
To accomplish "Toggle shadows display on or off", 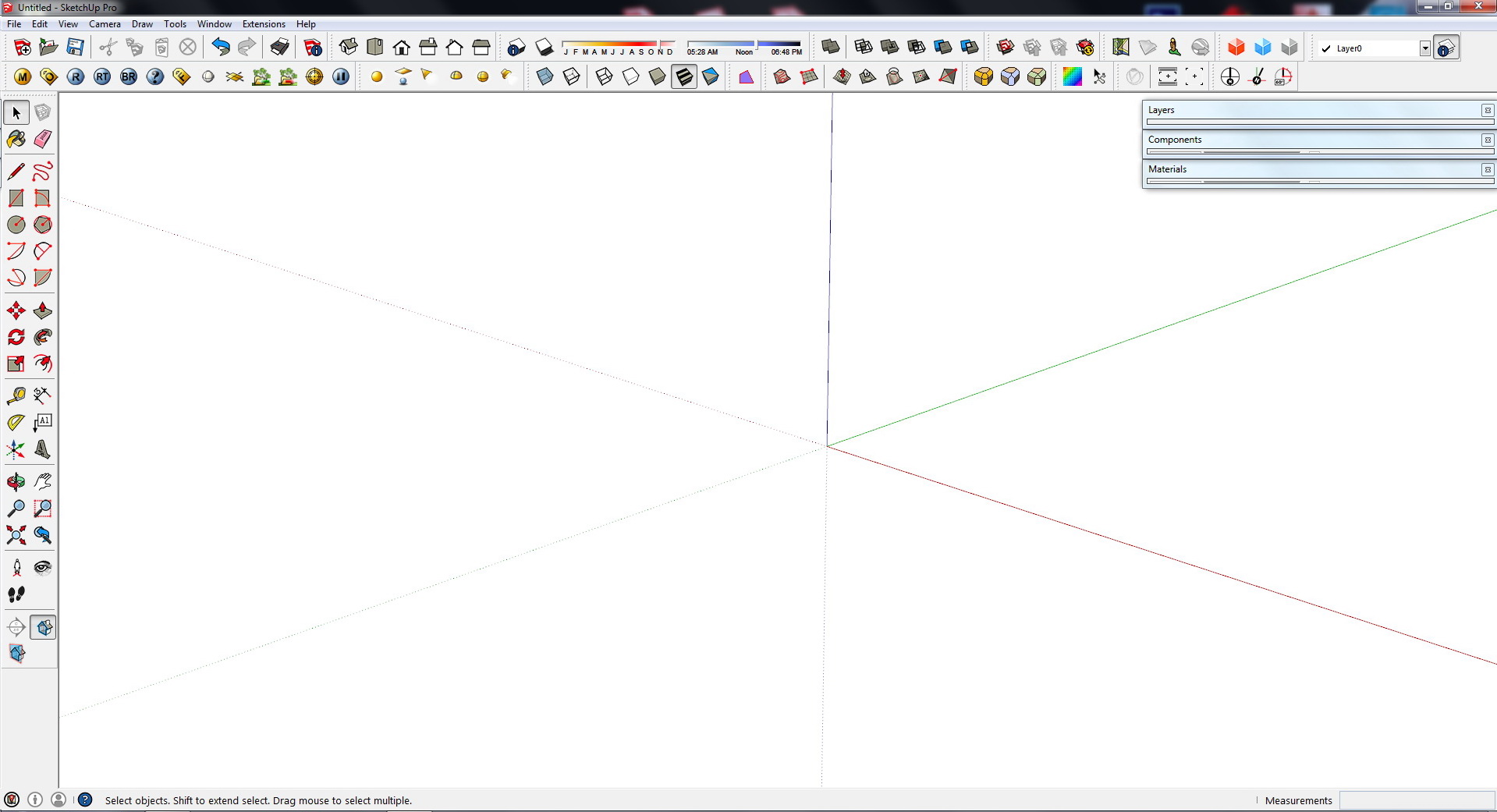I will (544, 48).
